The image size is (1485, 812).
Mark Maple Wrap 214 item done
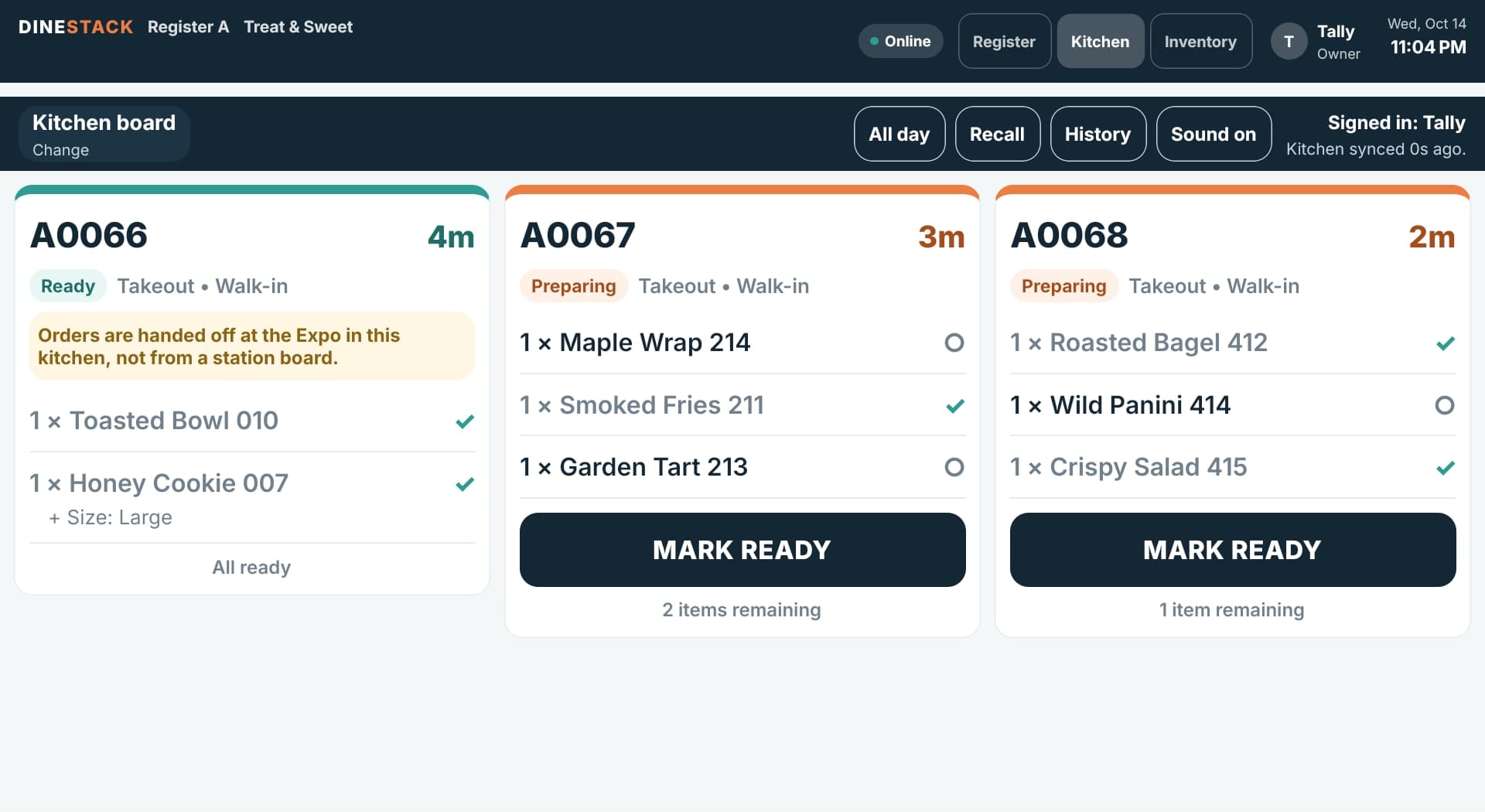tap(954, 343)
